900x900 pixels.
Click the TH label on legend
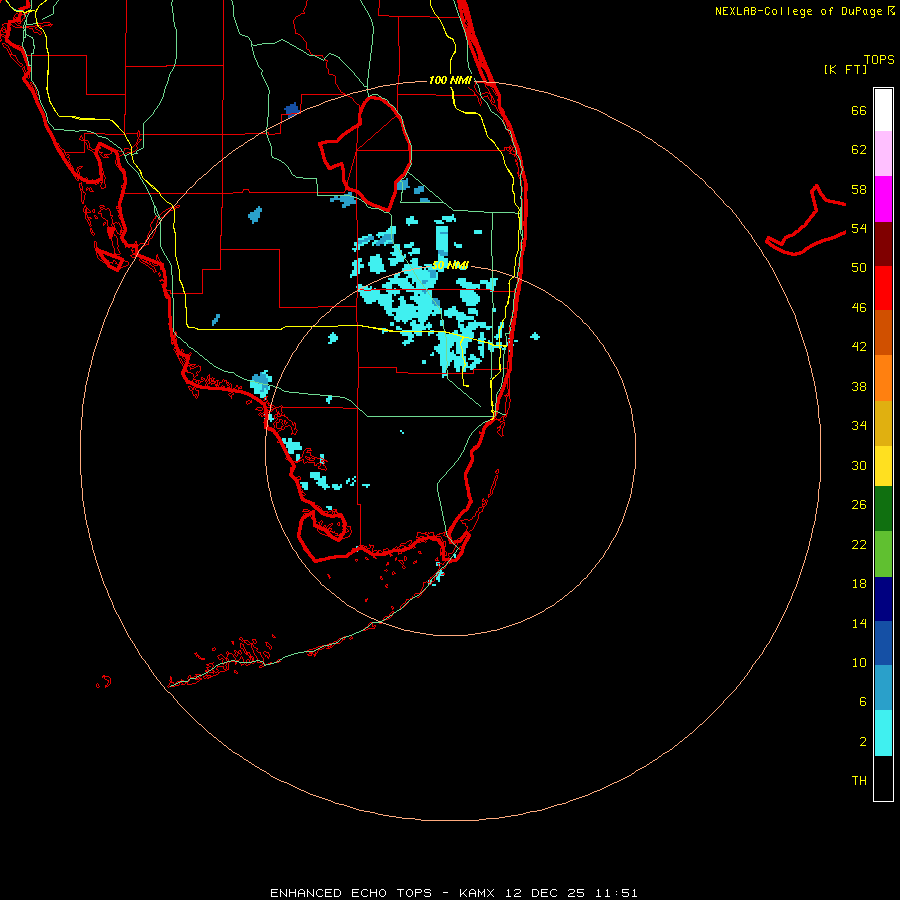coord(859,780)
